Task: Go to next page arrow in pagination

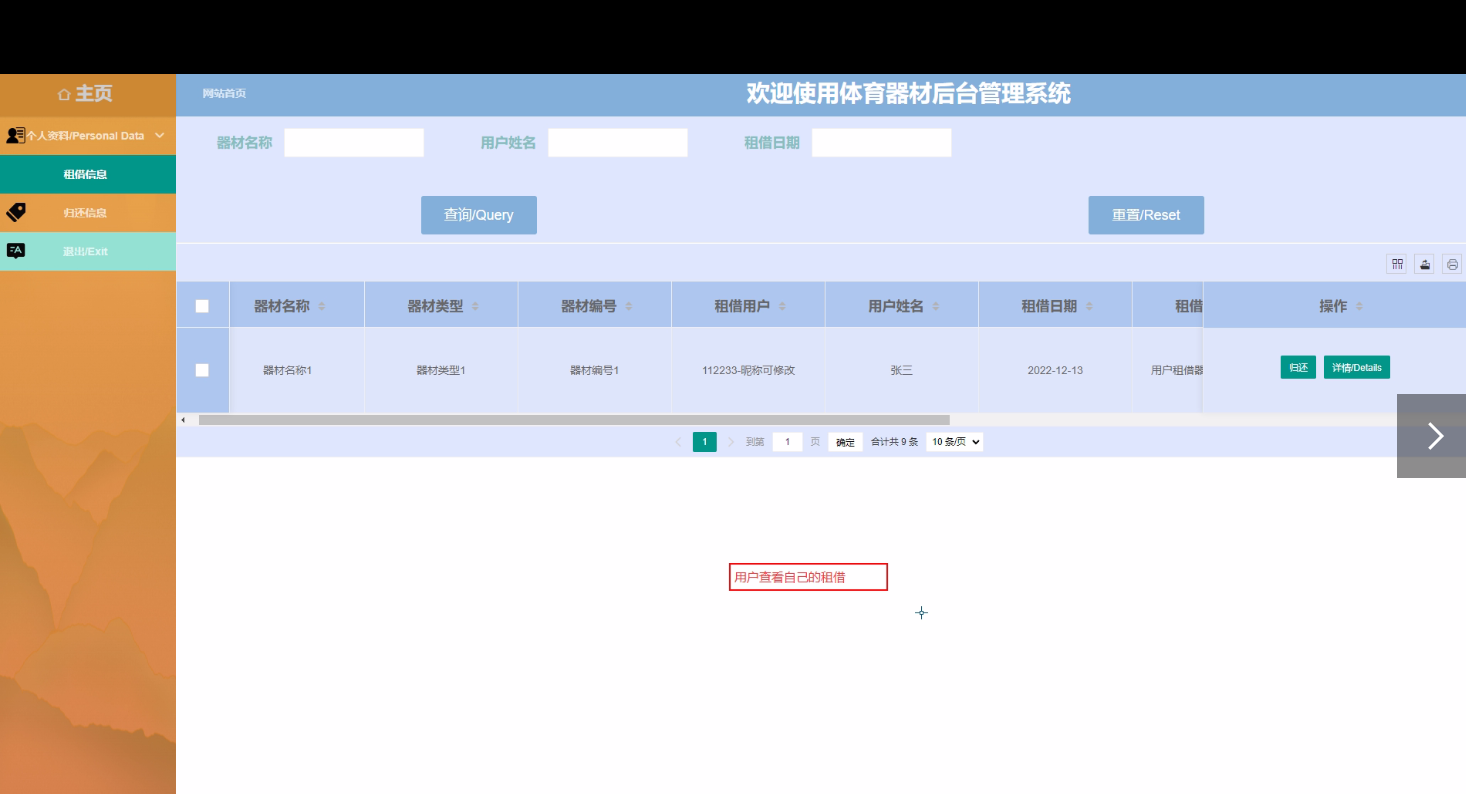Action: [730, 442]
